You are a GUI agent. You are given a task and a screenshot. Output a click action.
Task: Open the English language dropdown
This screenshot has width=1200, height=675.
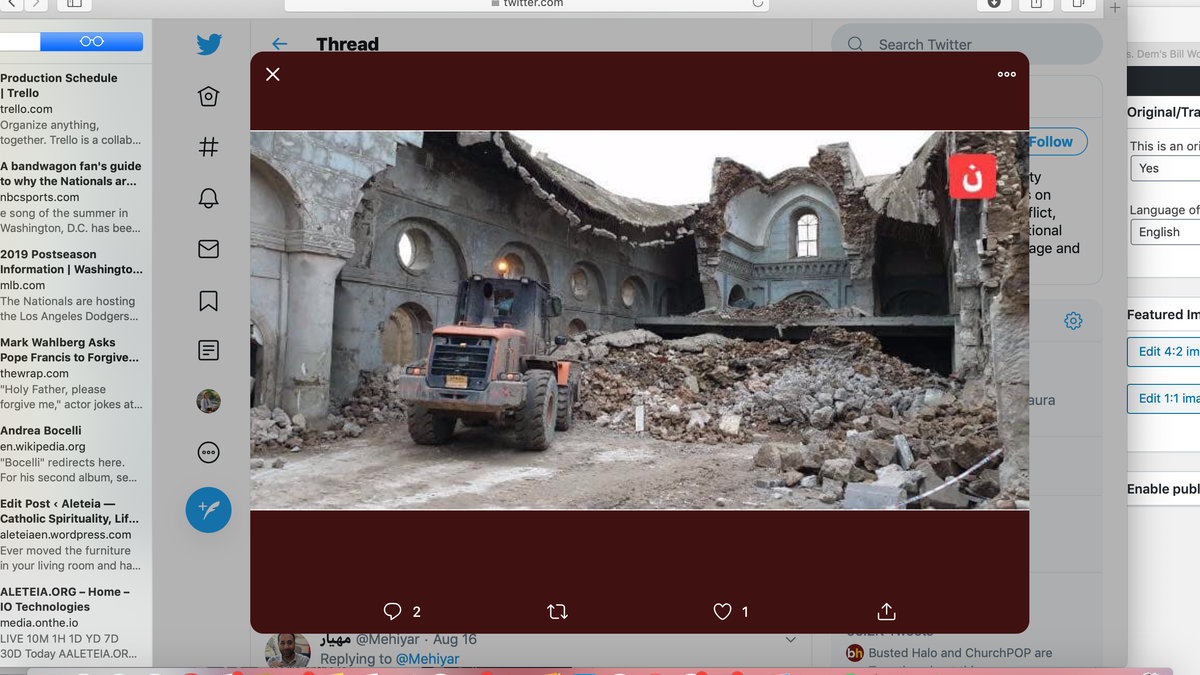click(1165, 232)
